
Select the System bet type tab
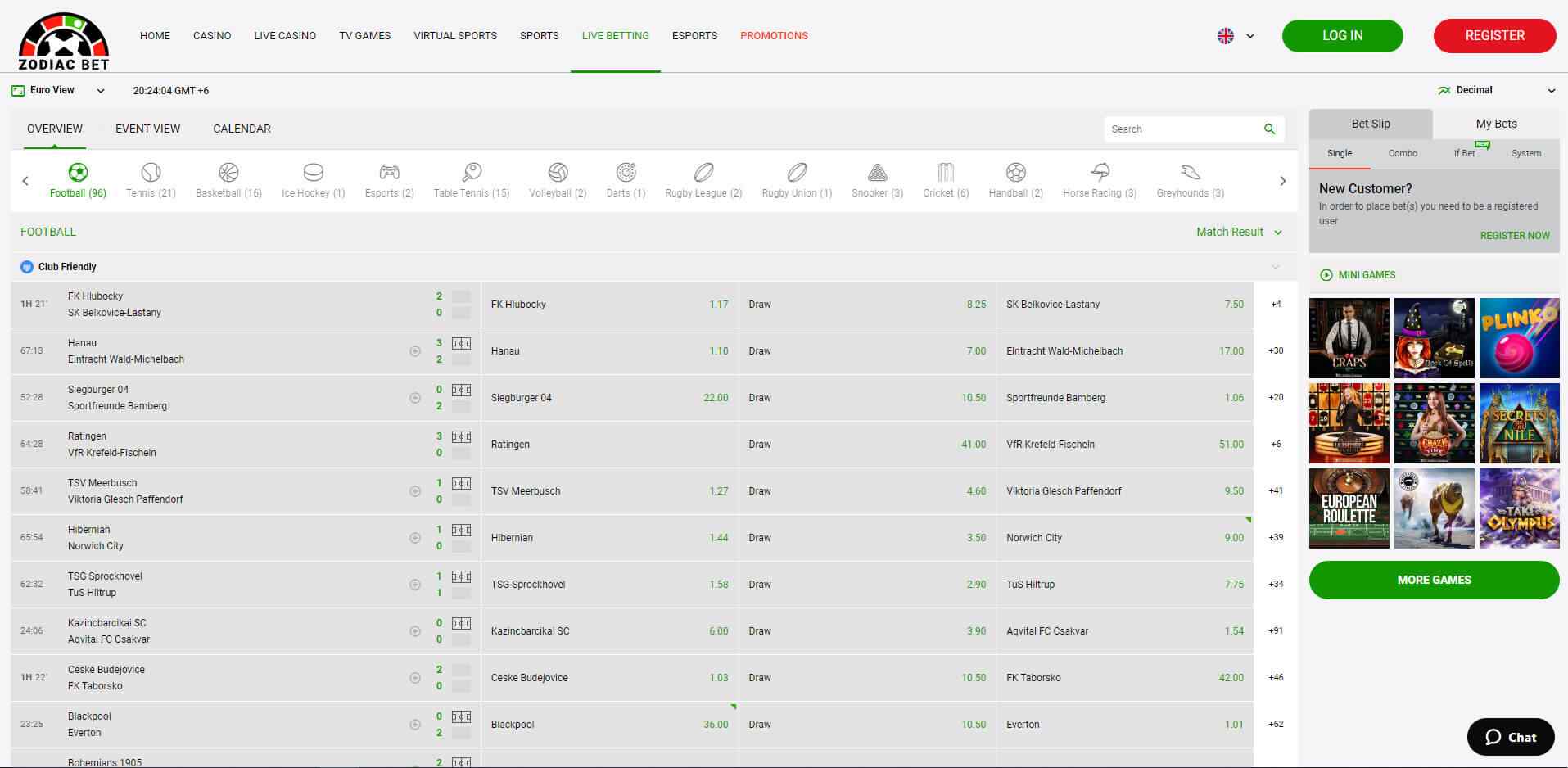pos(1525,153)
